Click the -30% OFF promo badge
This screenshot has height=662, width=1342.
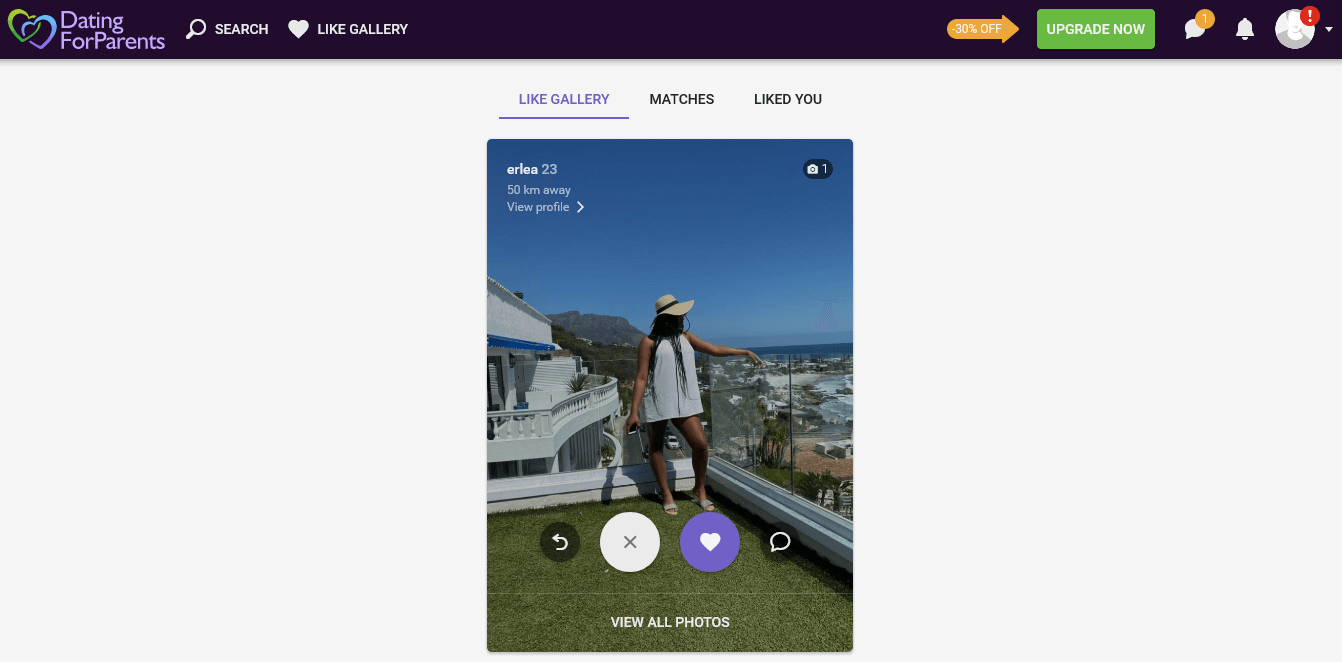coord(982,29)
